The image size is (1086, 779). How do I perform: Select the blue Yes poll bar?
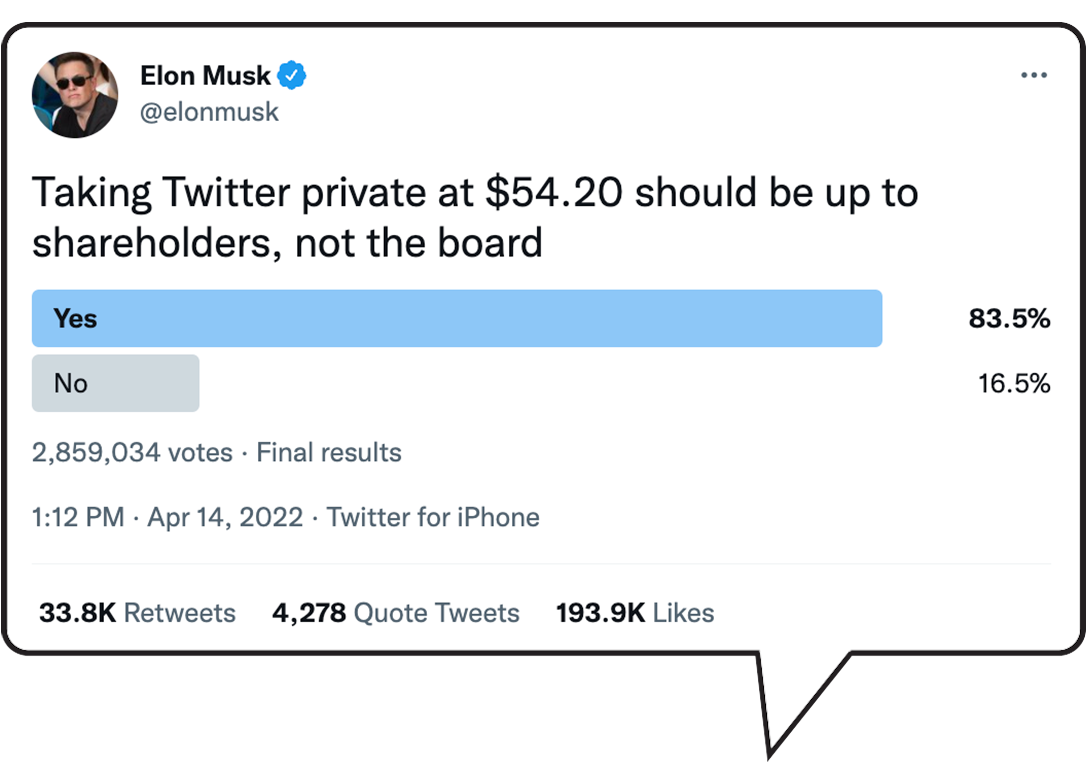click(456, 319)
